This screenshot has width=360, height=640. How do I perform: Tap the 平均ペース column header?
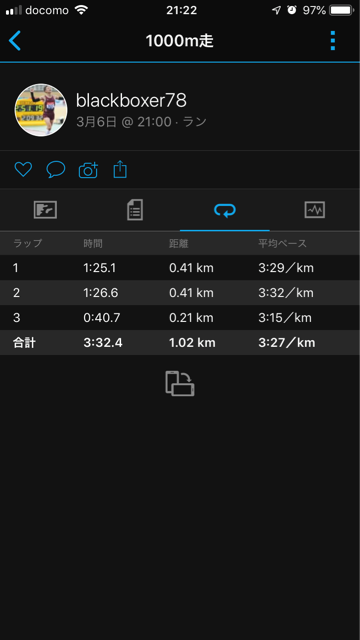tap(282, 244)
